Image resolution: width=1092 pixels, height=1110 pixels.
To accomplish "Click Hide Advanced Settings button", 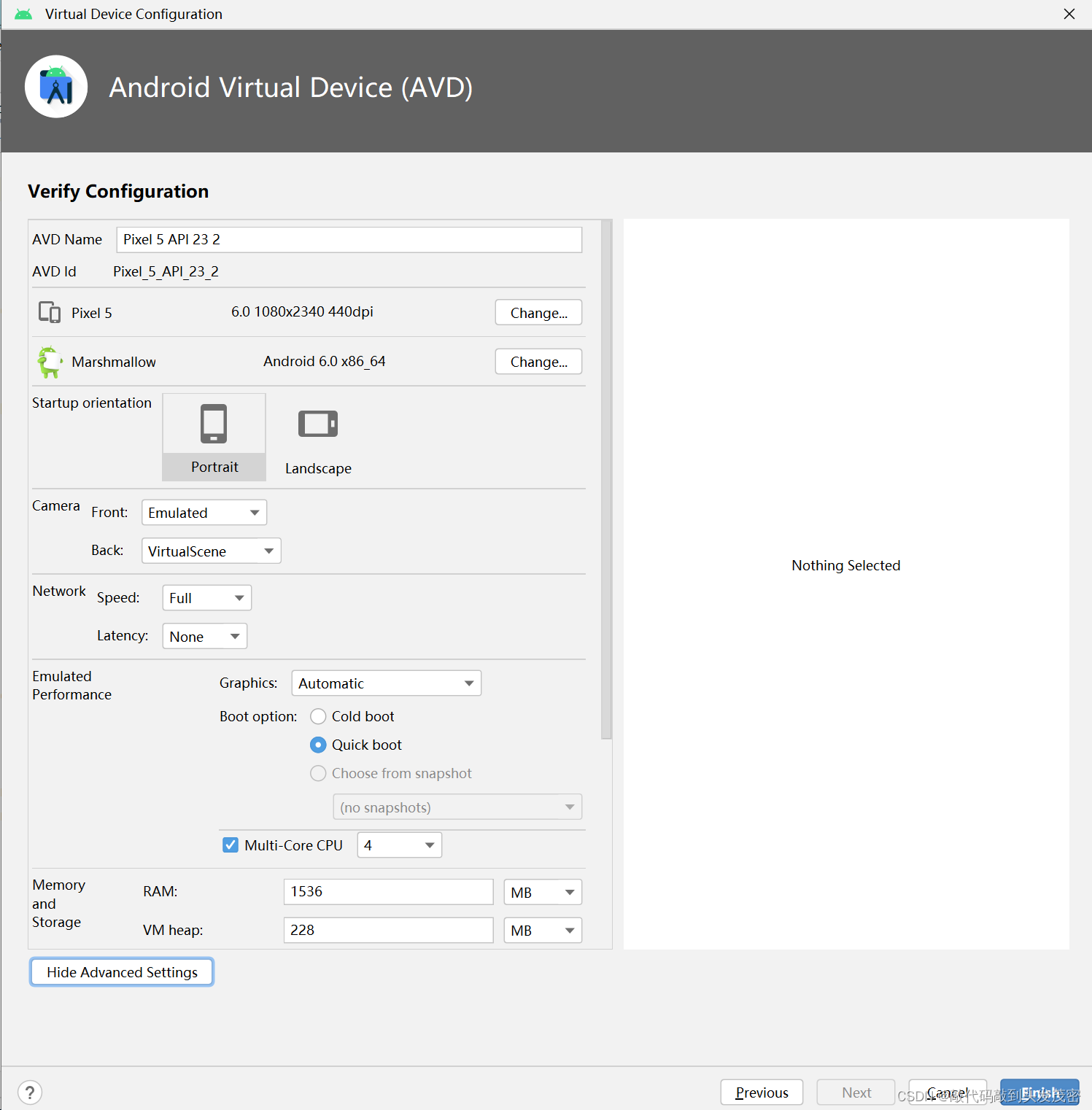I will click(122, 971).
